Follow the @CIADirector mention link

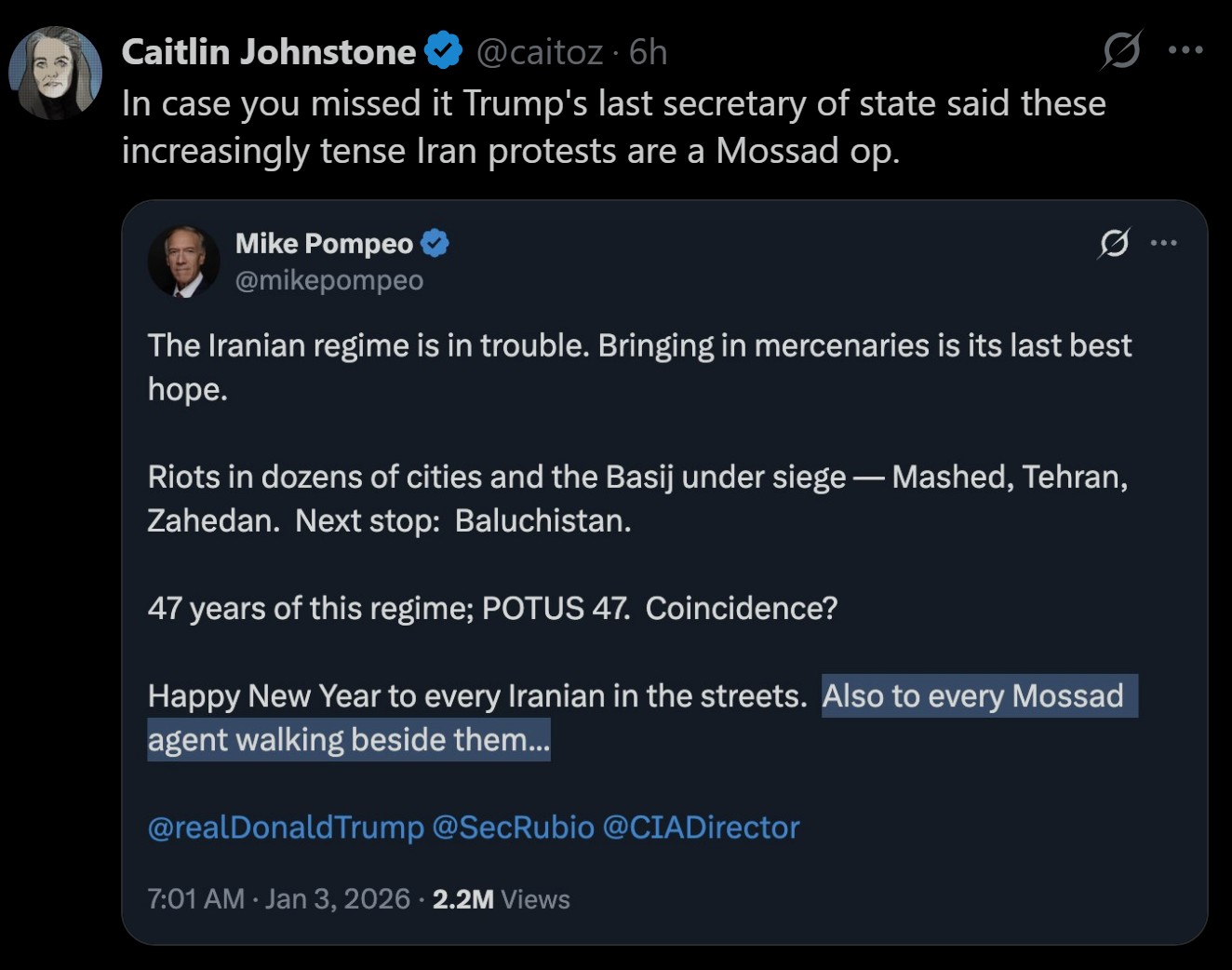(x=701, y=828)
